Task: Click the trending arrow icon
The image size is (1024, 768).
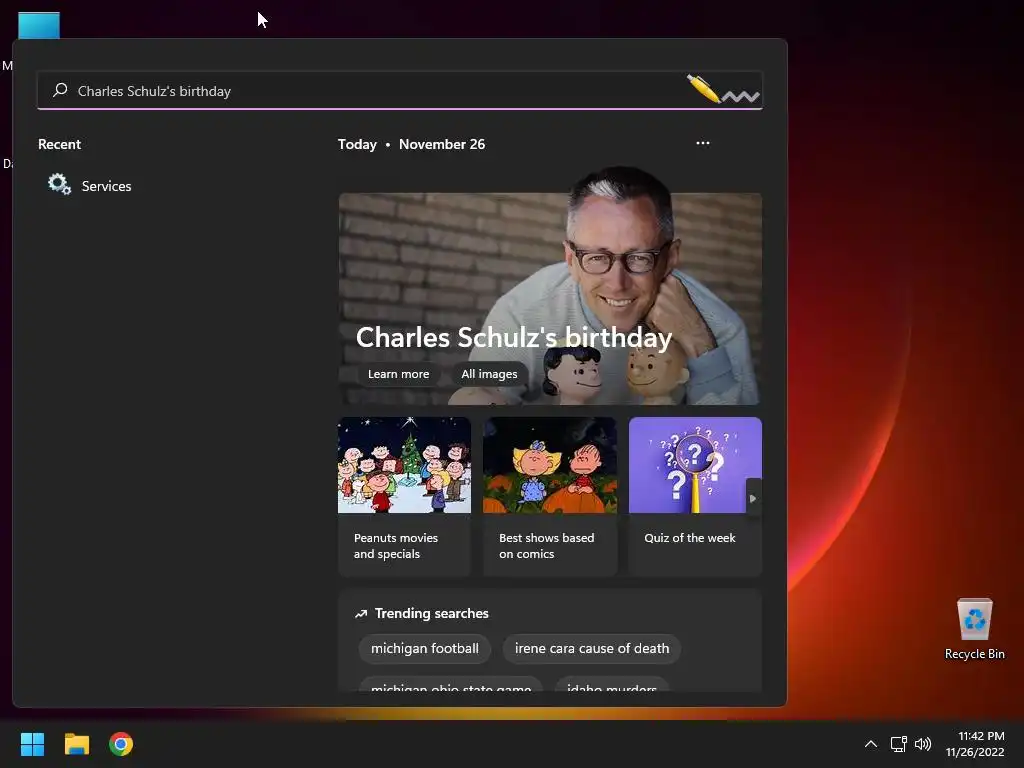Action: (361, 614)
